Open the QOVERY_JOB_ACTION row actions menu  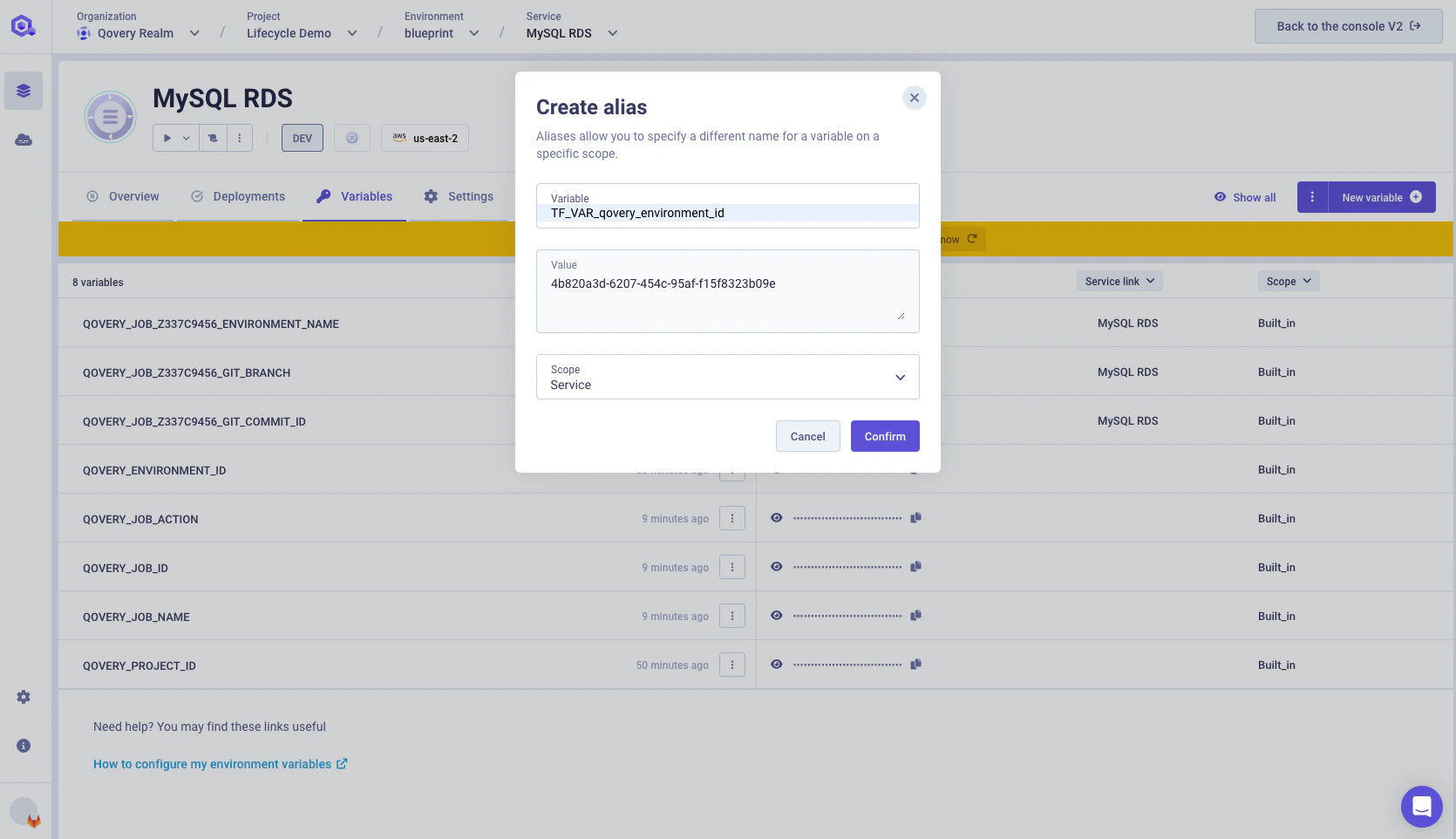[731, 518]
